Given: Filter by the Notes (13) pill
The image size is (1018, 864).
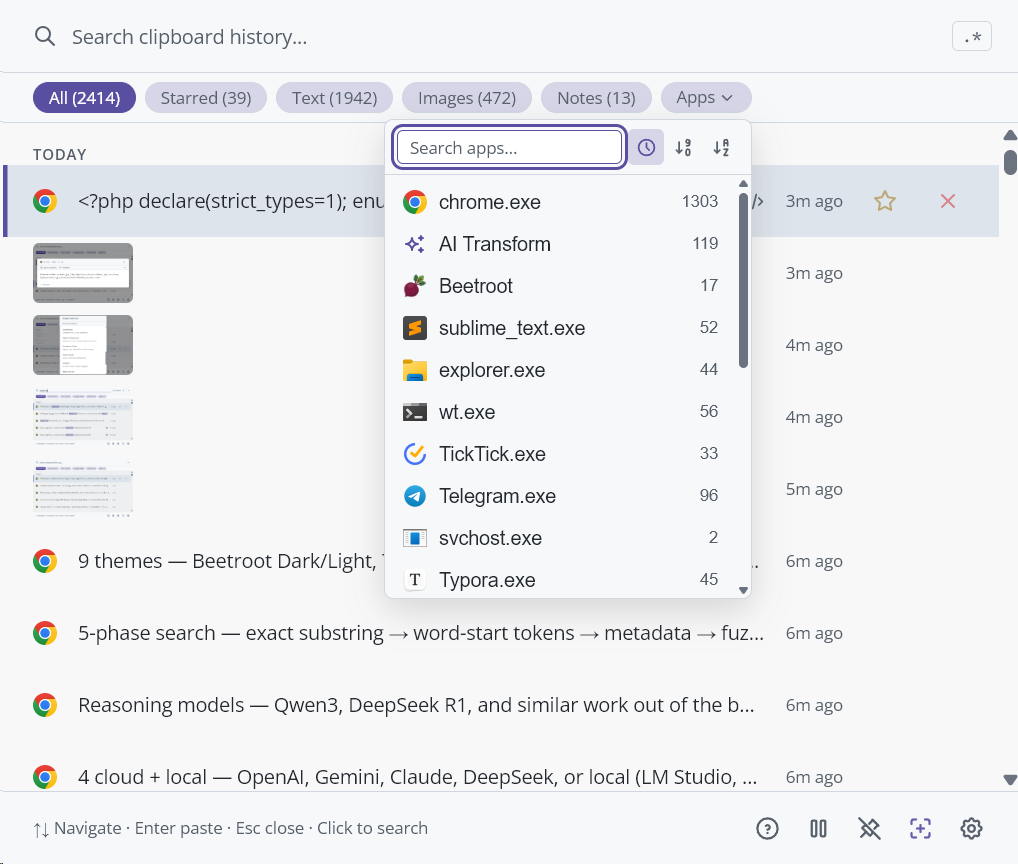Looking at the screenshot, I should tap(596, 98).
